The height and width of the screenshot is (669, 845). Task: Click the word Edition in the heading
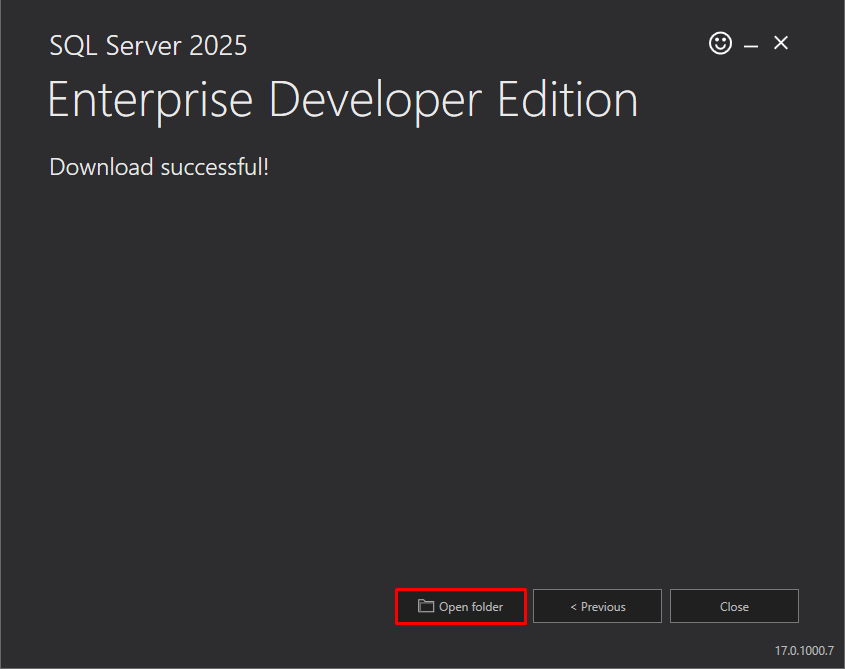click(568, 100)
